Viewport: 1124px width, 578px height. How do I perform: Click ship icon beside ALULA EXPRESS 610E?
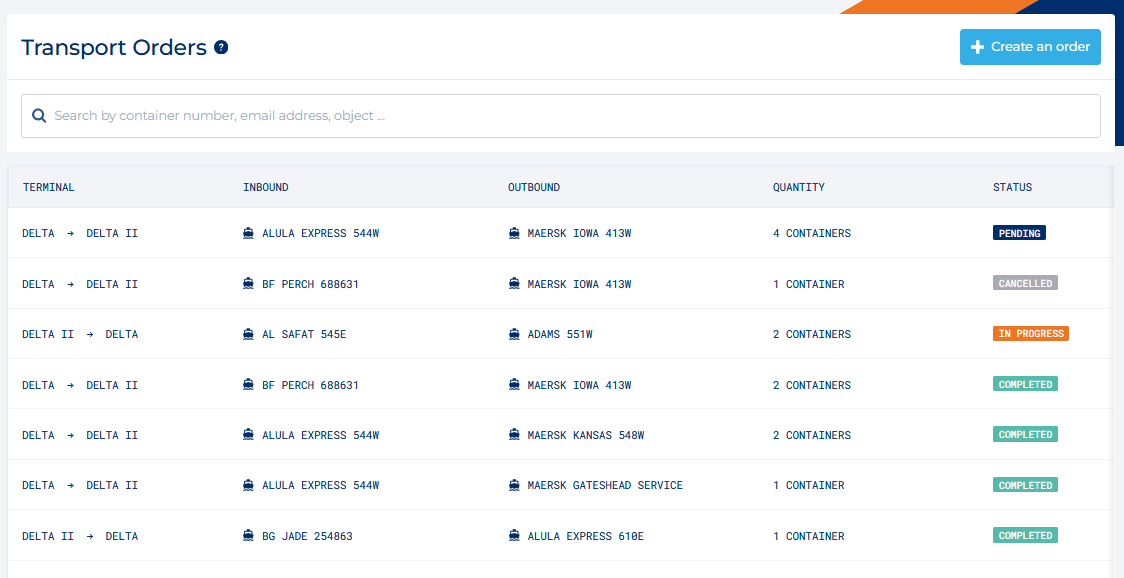tap(514, 536)
